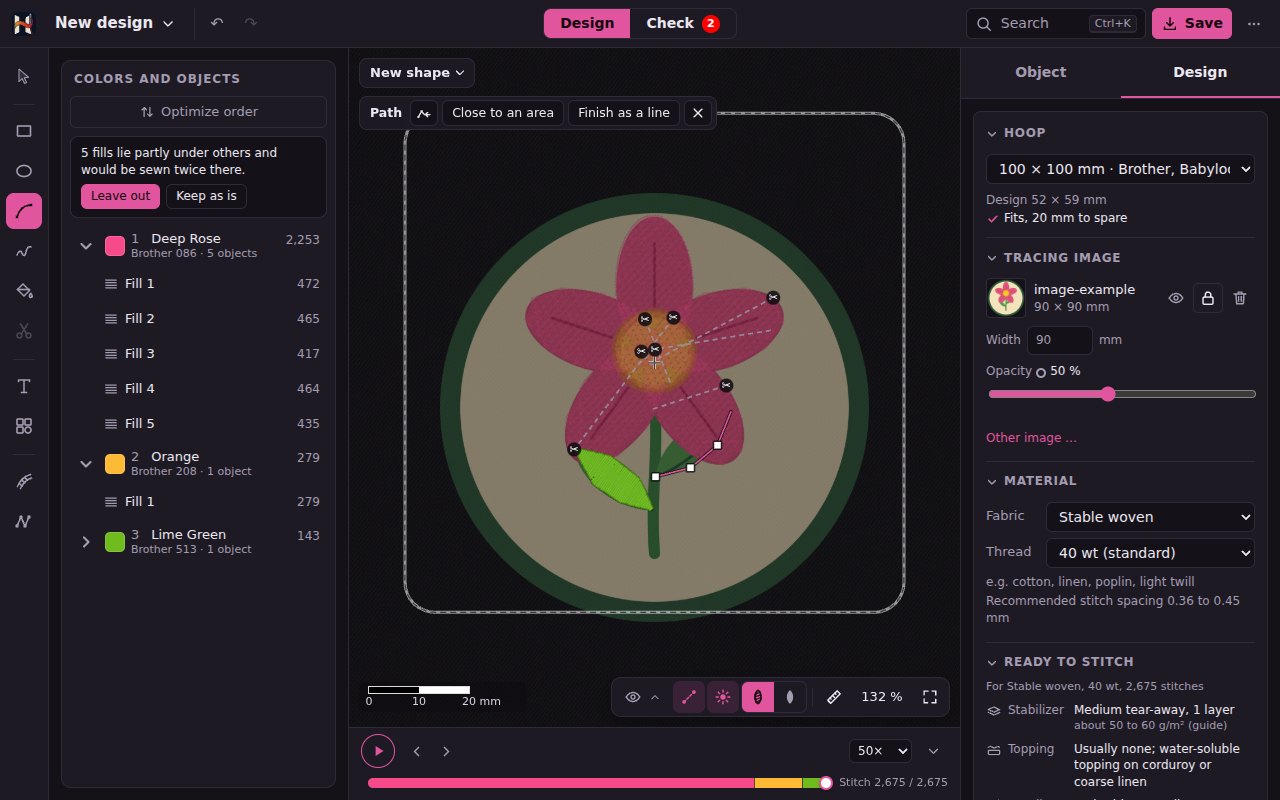The image size is (1280, 800).
Task: Select the Text tool
Action: click(24, 386)
